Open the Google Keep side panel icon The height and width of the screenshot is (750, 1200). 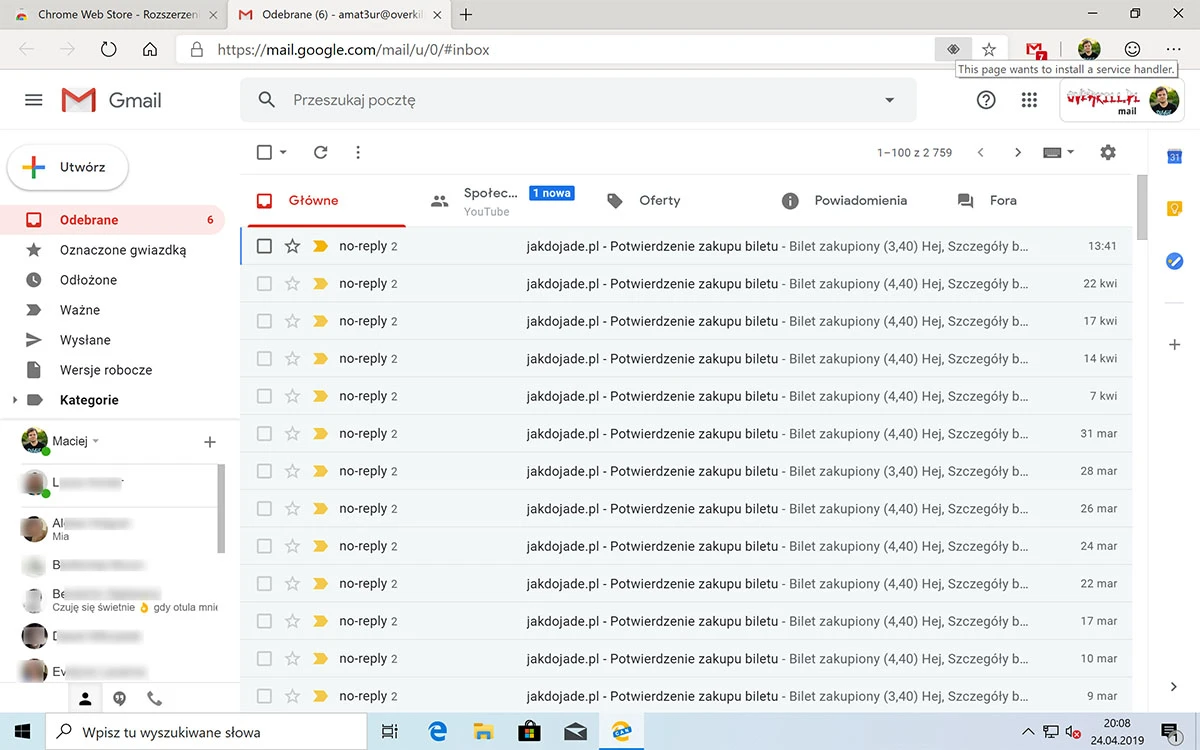(1175, 208)
